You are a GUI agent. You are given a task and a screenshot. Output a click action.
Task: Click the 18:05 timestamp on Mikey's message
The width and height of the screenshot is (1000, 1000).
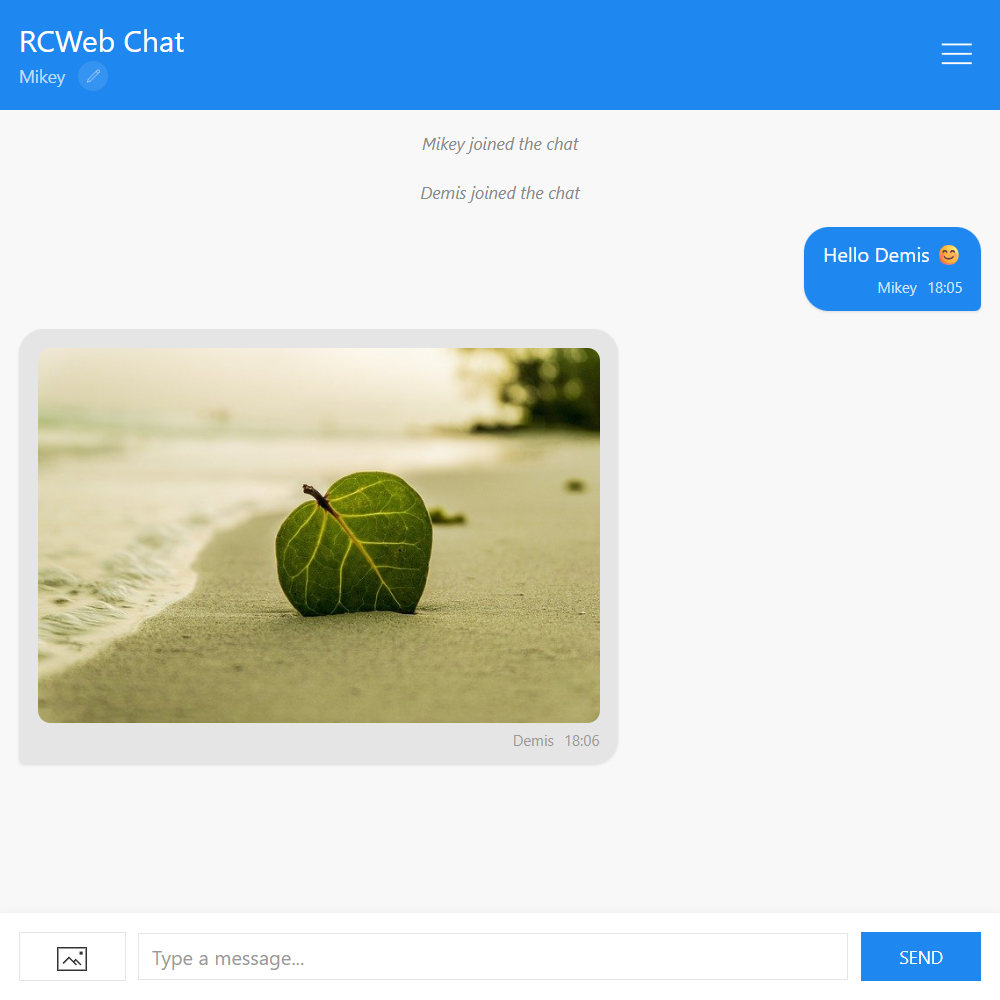coord(945,288)
